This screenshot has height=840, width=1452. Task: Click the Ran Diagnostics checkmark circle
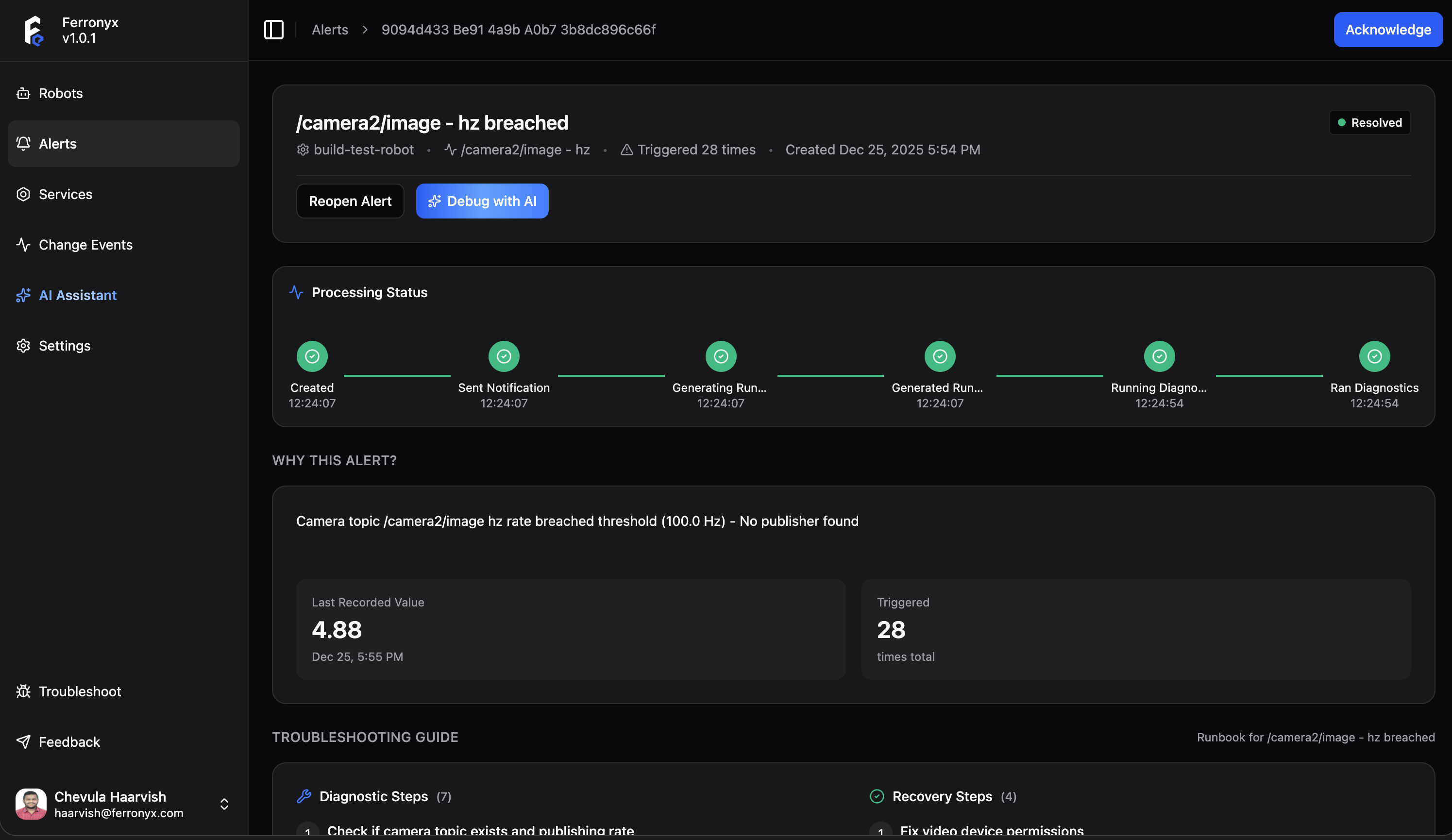click(x=1374, y=356)
